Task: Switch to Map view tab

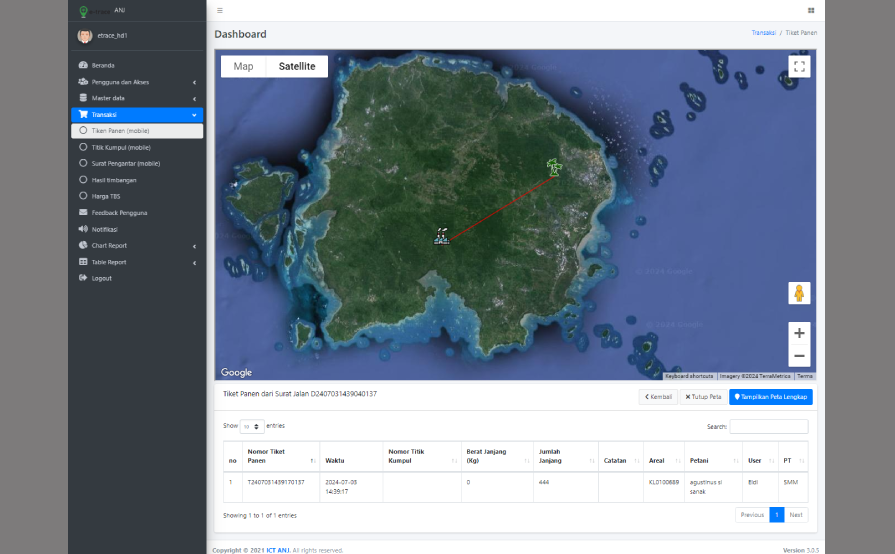Action: point(243,67)
